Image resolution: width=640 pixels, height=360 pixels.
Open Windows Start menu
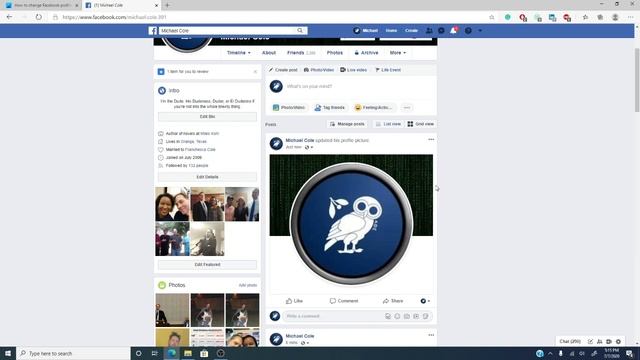pos(8,353)
